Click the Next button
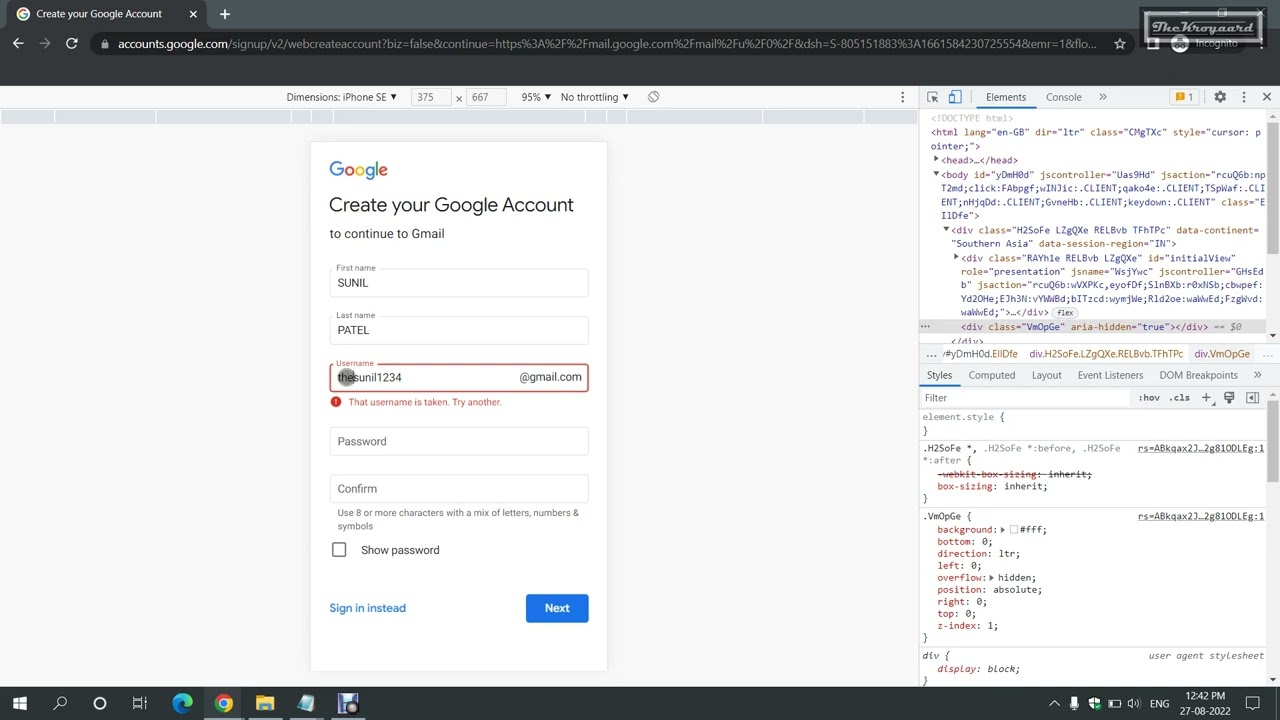The width and height of the screenshot is (1280, 720). pos(557,608)
